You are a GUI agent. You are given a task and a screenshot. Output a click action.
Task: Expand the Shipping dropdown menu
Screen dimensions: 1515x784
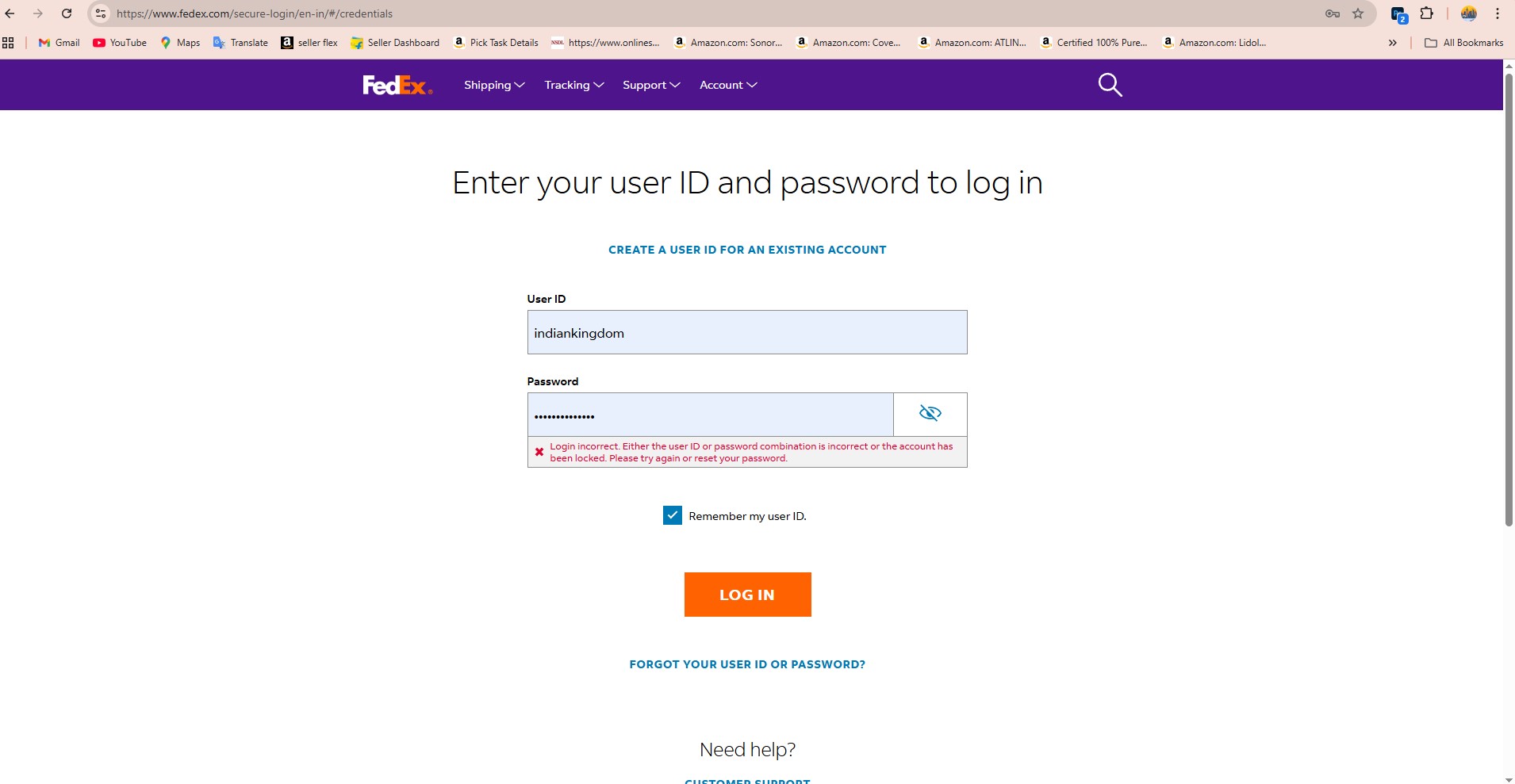pyautogui.click(x=494, y=85)
